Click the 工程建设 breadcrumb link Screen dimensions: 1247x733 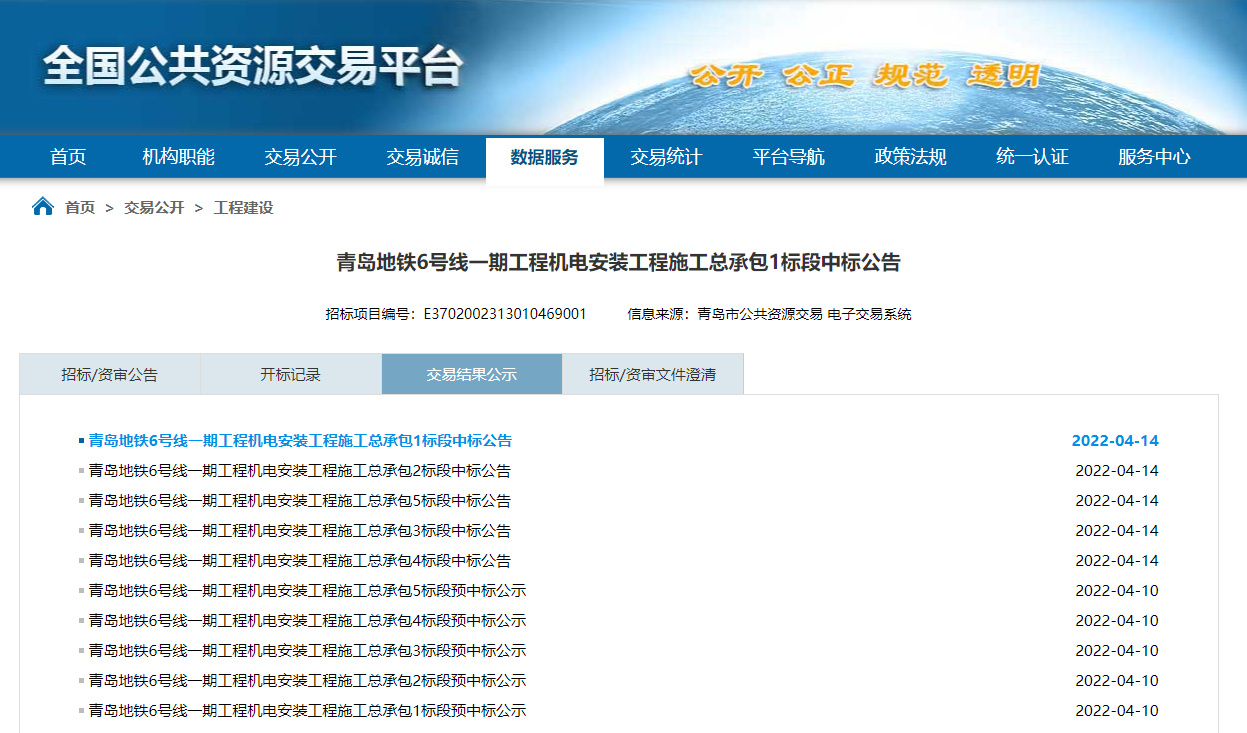pos(243,208)
